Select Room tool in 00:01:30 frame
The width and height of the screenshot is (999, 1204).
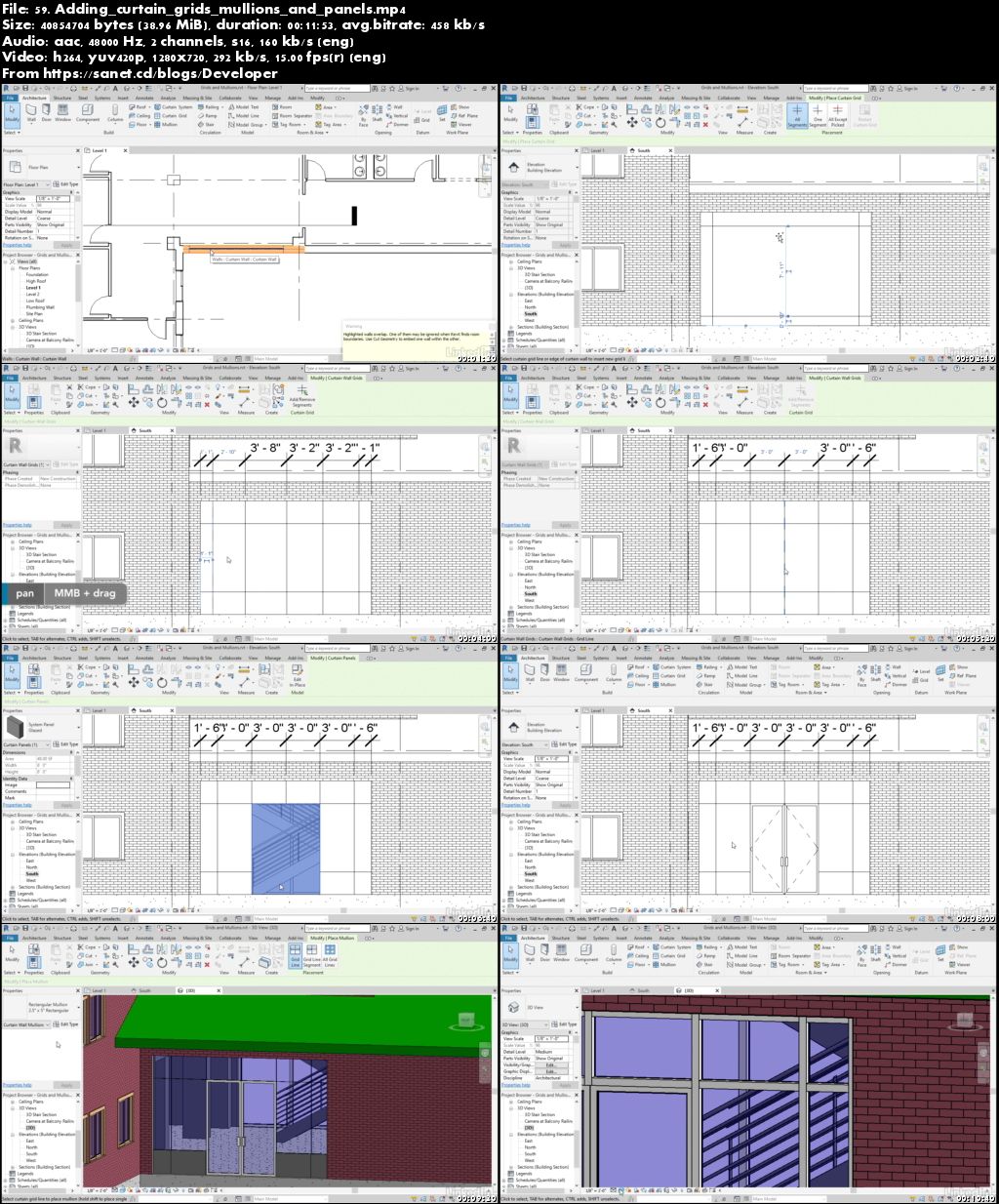click(x=282, y=106)
